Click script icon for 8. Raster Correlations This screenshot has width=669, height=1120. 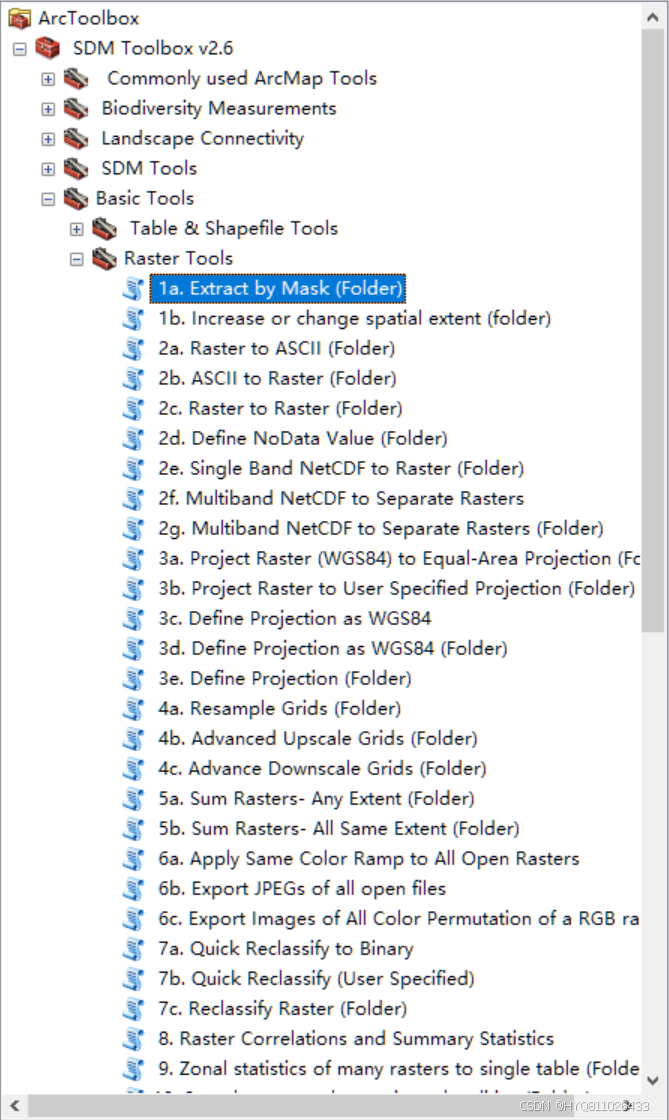coord(133,1039)
